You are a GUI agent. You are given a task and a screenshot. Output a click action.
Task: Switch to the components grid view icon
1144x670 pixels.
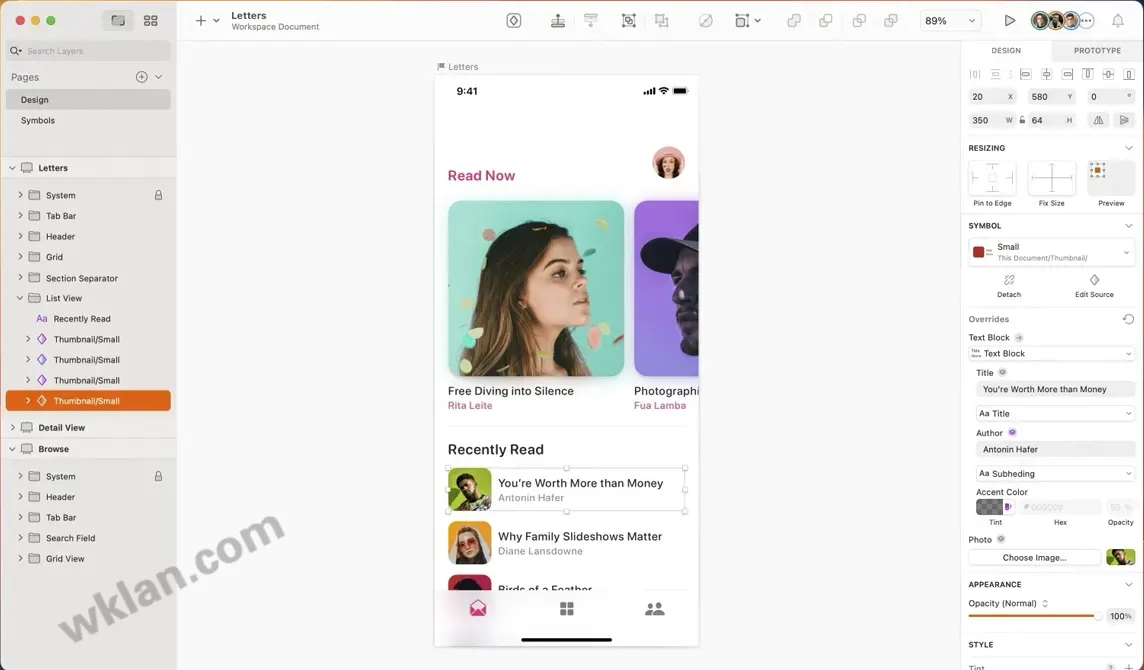coord(150,20)
